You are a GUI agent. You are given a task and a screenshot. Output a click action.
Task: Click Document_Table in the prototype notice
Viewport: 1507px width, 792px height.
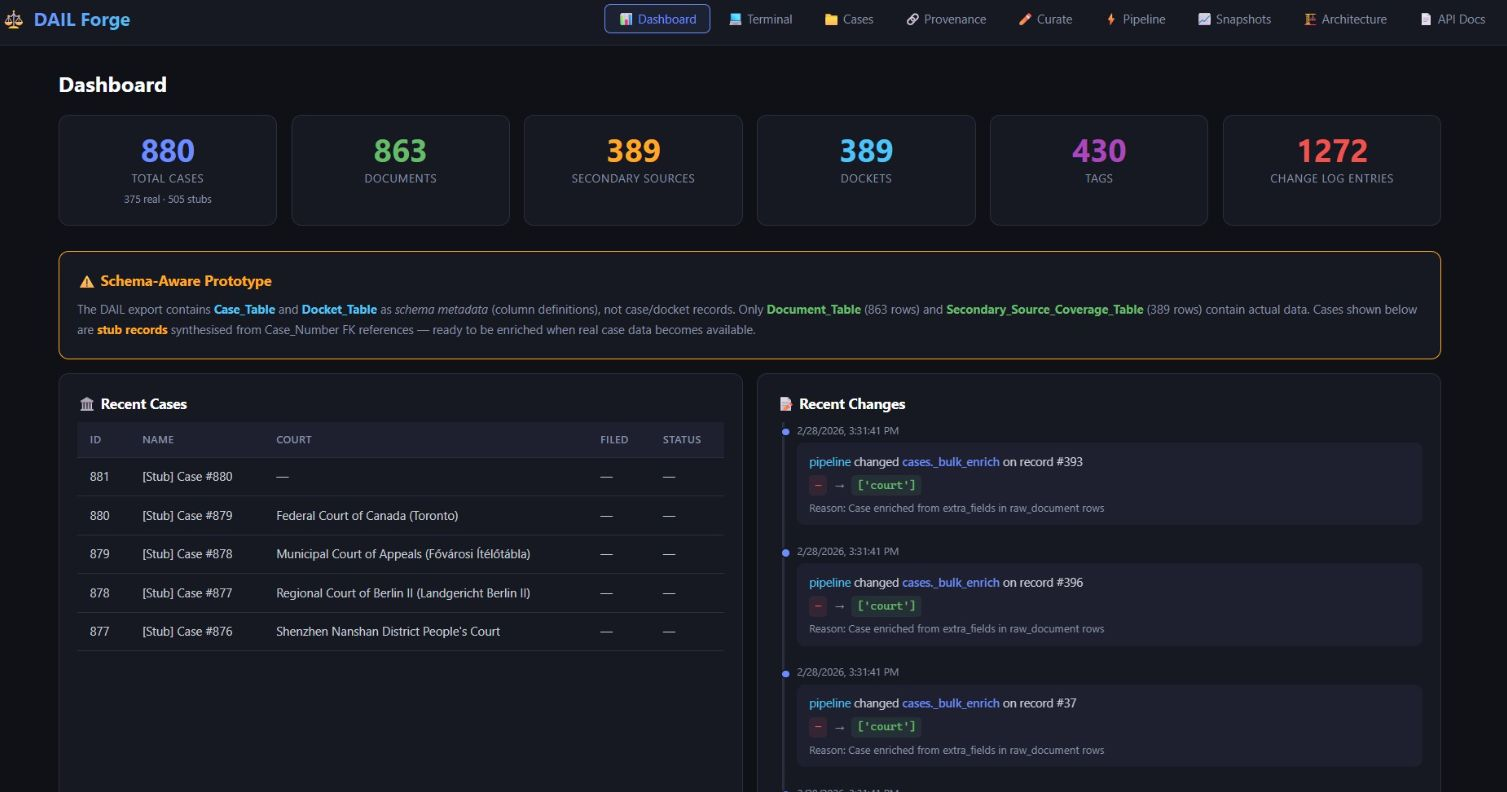[x=813, y=310]
